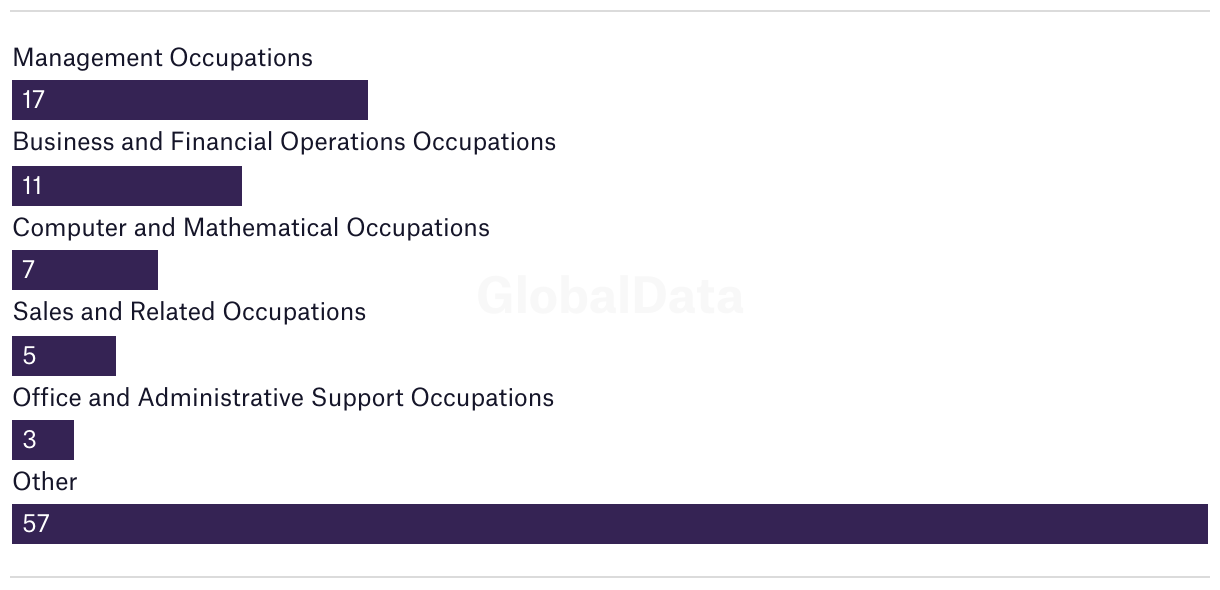Click the Office and Administrative Support bar
The height and width of the screenshot is (590, 1220).
[43, 440]
